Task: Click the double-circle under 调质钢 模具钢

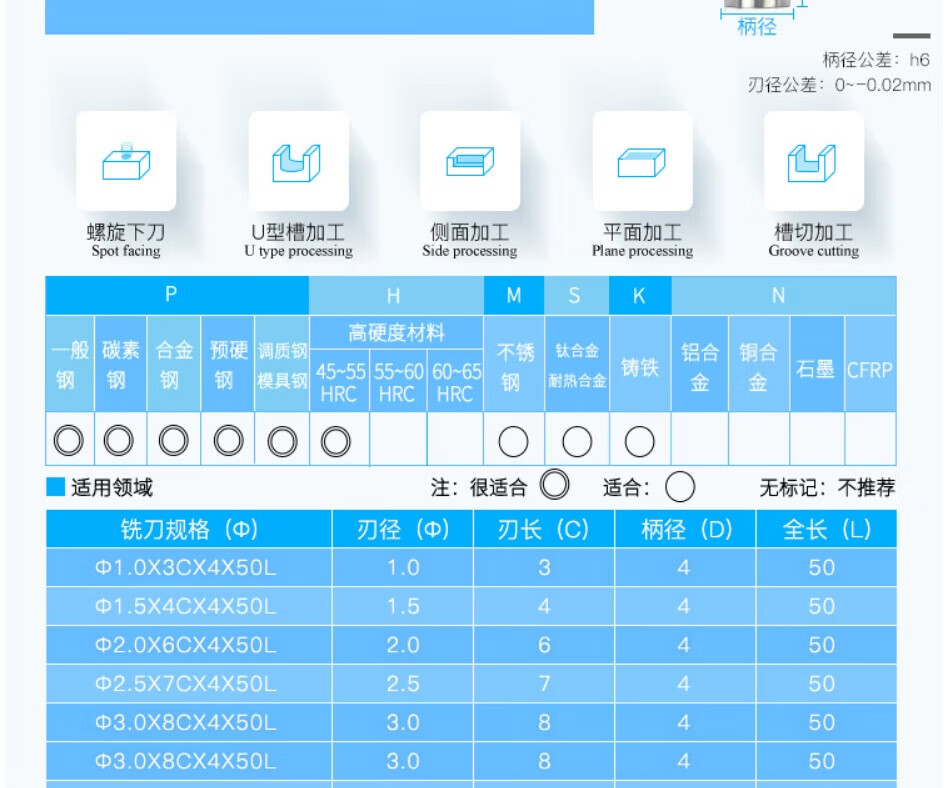Action: point(282,441)
